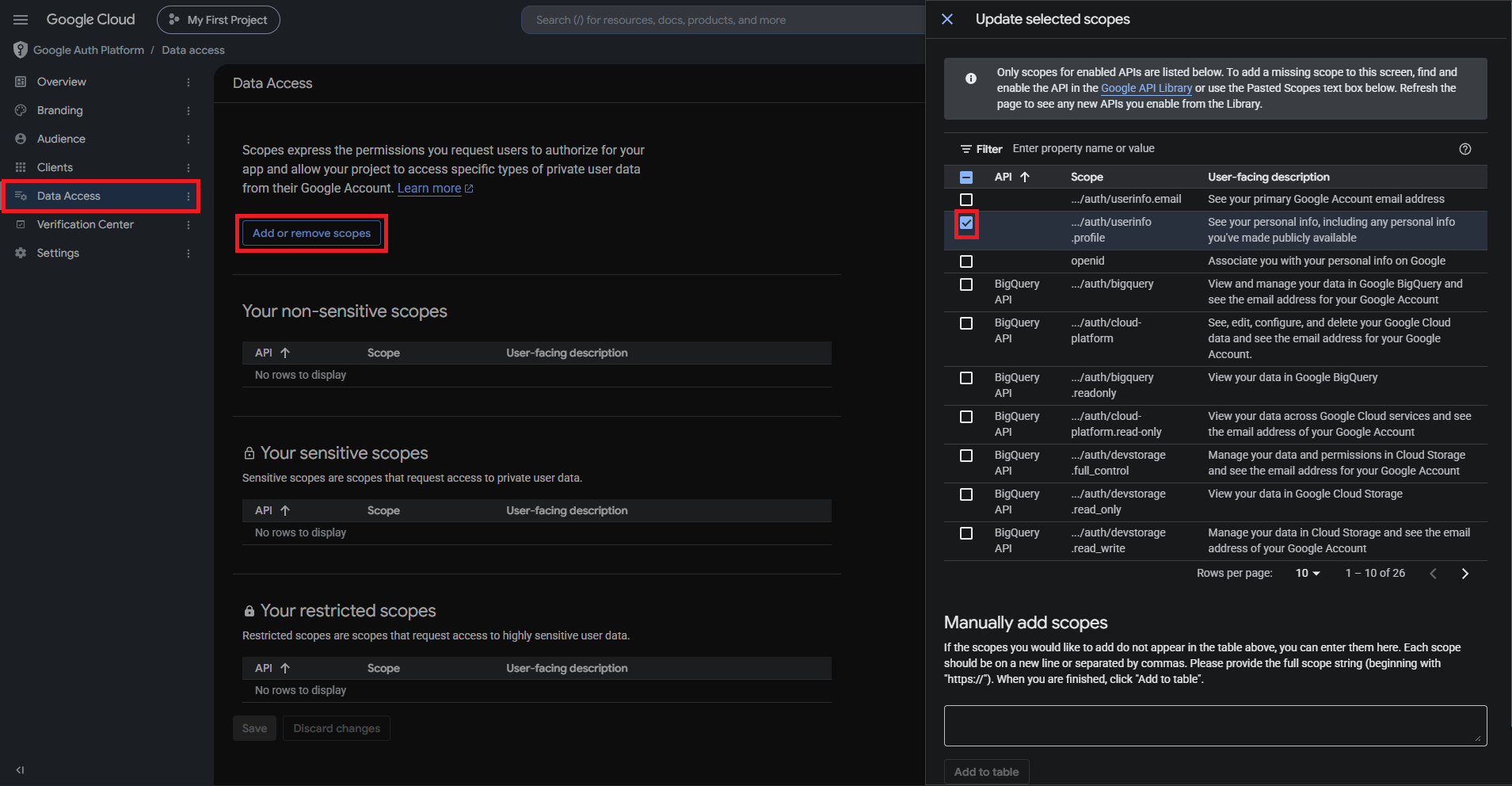
Task: Open the Audience item's three-dot menu
Action: coord(189,139)
